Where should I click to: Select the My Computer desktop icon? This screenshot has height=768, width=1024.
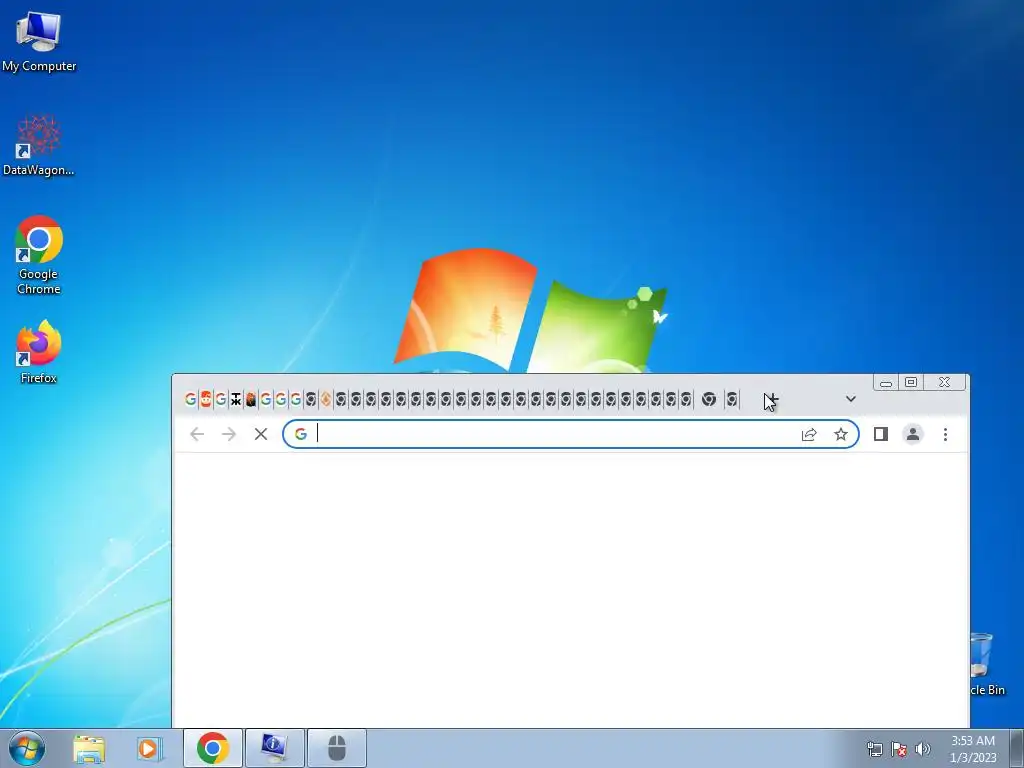click(39, 41)
